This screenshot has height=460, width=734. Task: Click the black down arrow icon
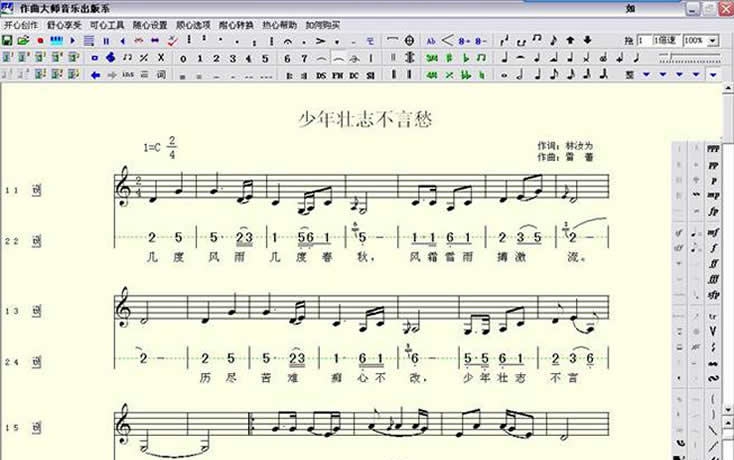(x=587, y=40)
